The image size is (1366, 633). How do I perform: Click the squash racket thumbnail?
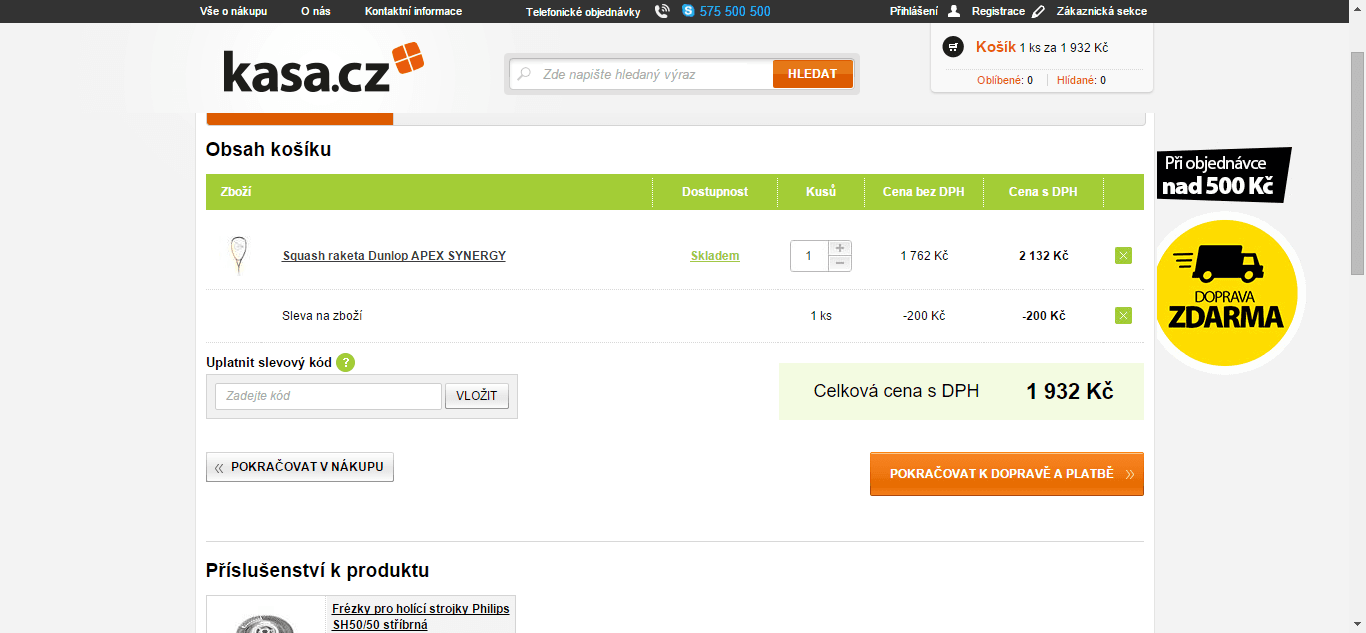238,256
